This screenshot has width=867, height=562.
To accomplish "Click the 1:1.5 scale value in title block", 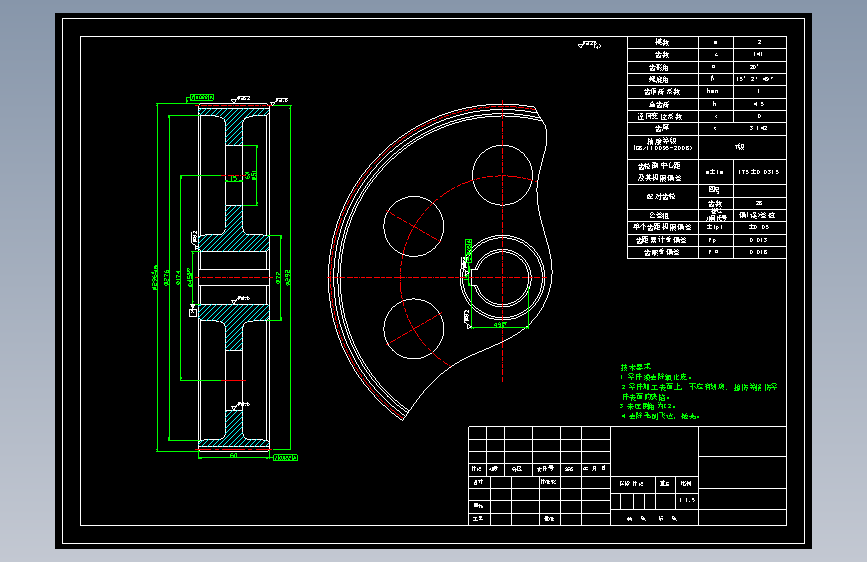I will click(687, 500).
